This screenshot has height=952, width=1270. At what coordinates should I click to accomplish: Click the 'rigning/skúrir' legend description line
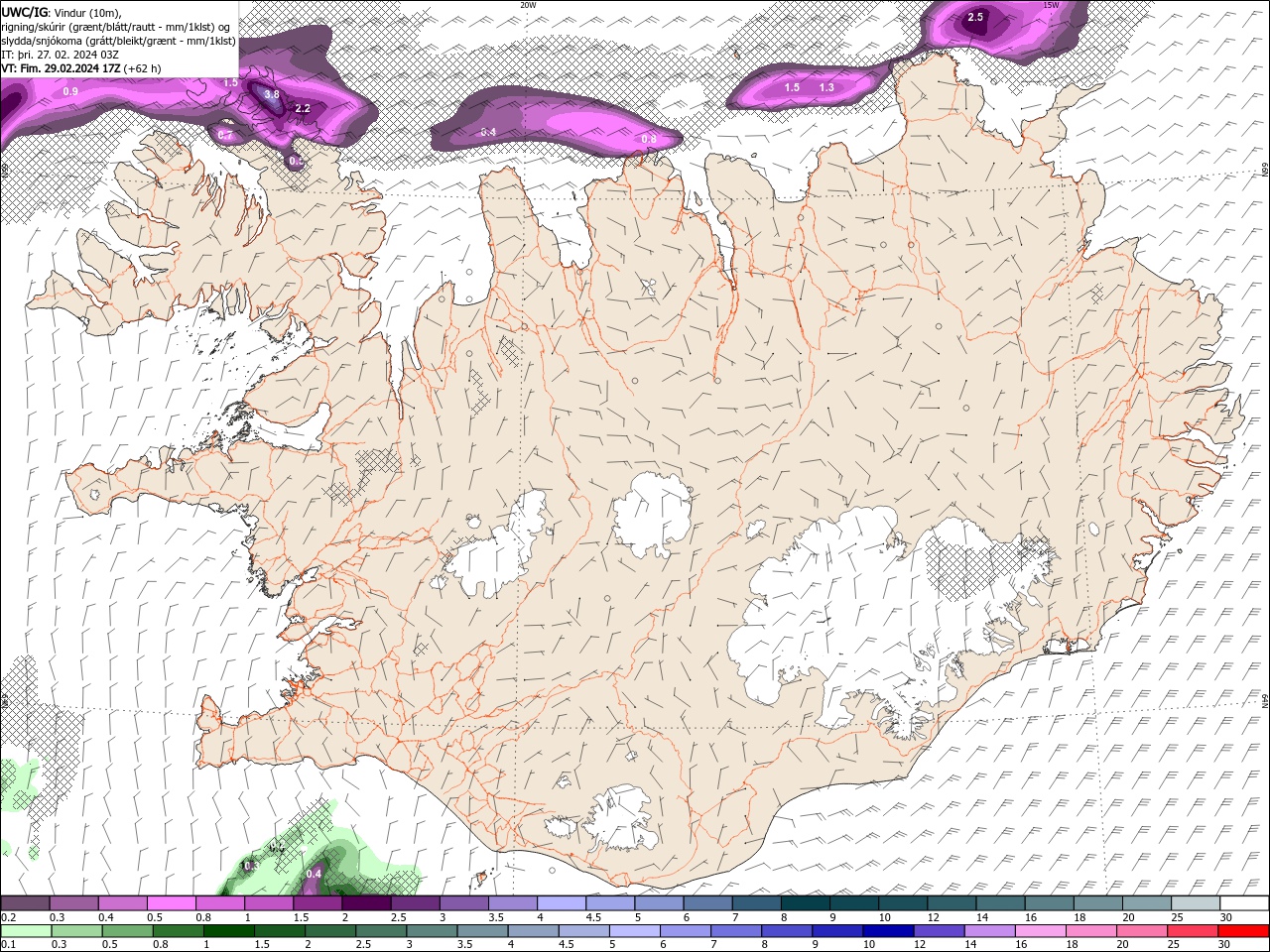117,27
